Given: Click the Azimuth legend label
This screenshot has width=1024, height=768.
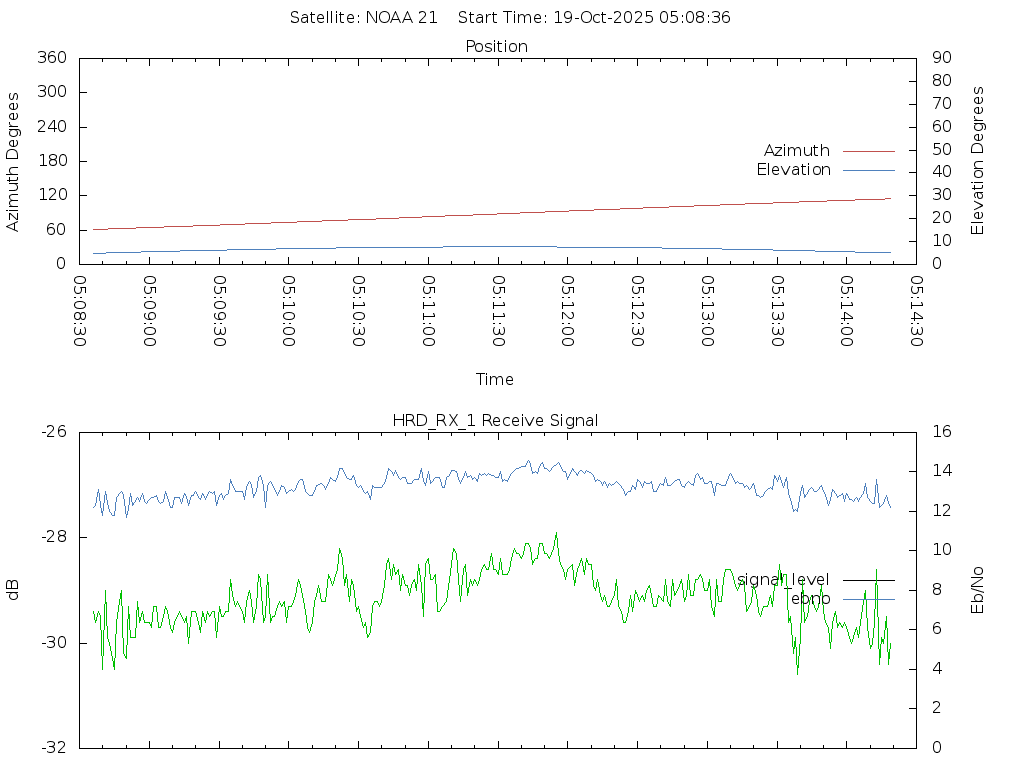Looking at the screenshot, I should 796,151.
